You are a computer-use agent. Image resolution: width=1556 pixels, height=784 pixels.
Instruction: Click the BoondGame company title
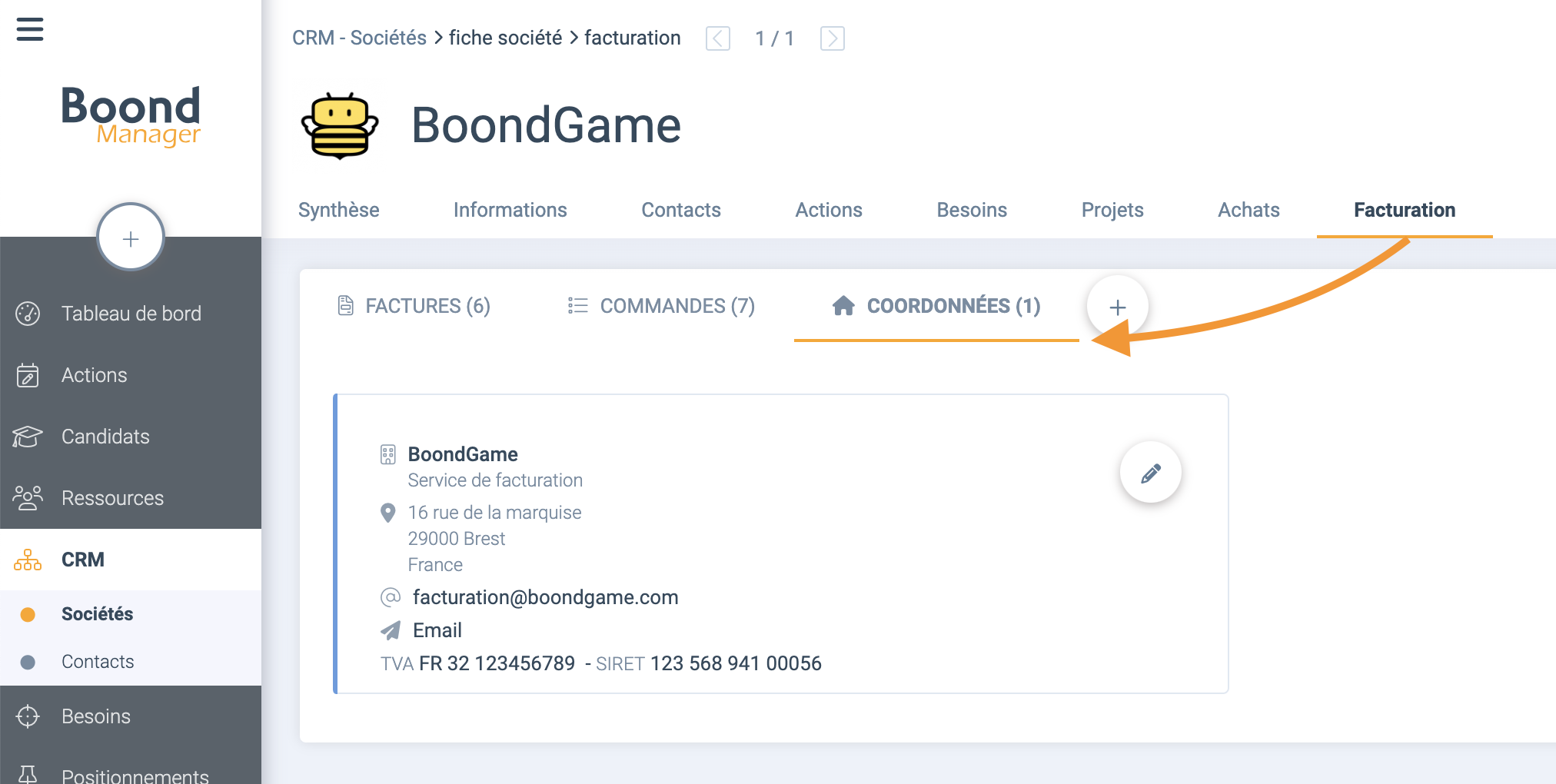[546, 125]
